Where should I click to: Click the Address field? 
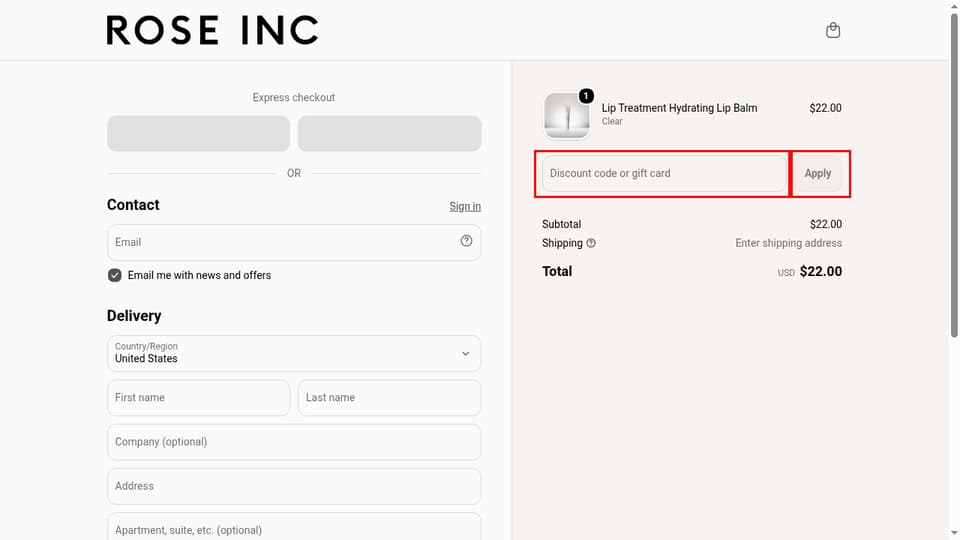[x=294, y=486]
